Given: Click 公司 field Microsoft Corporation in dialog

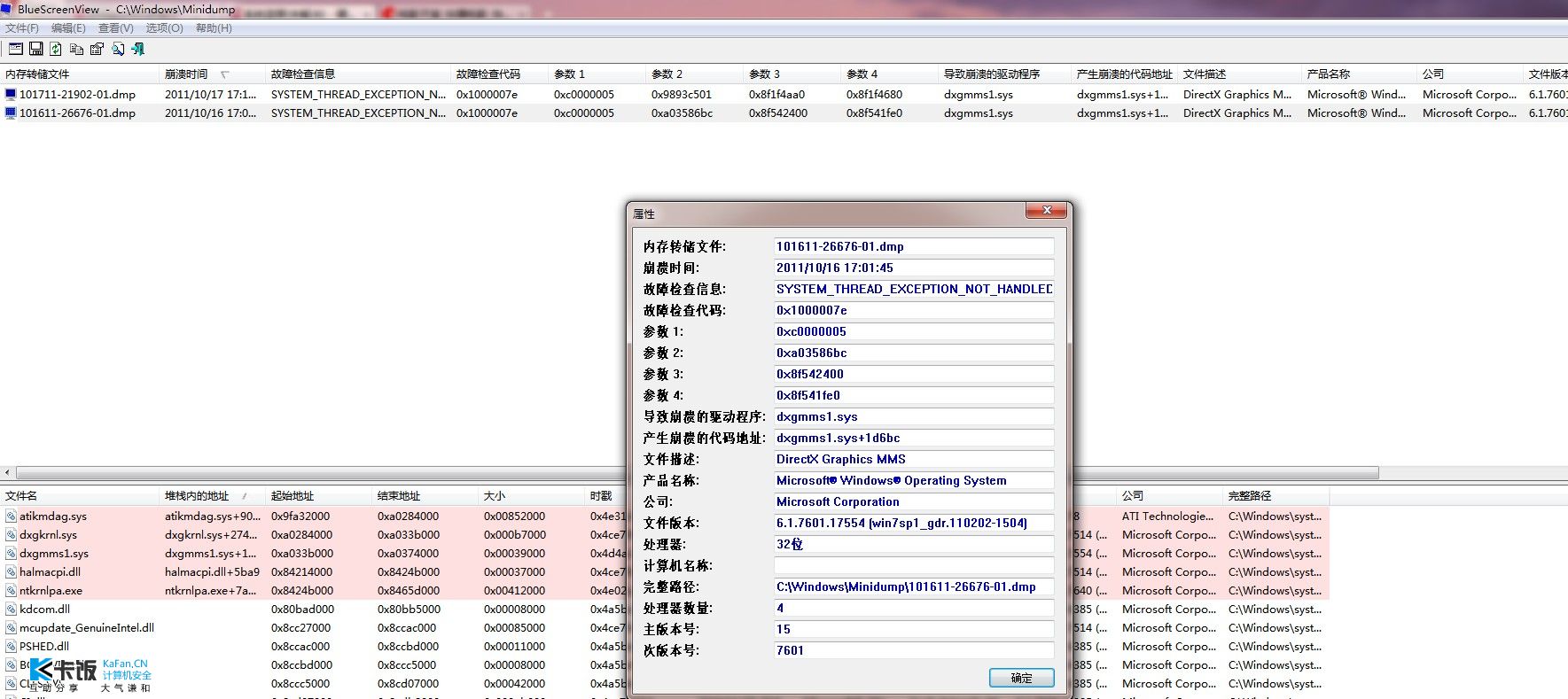Looking at the screenshot, I should tap(914, 501).
